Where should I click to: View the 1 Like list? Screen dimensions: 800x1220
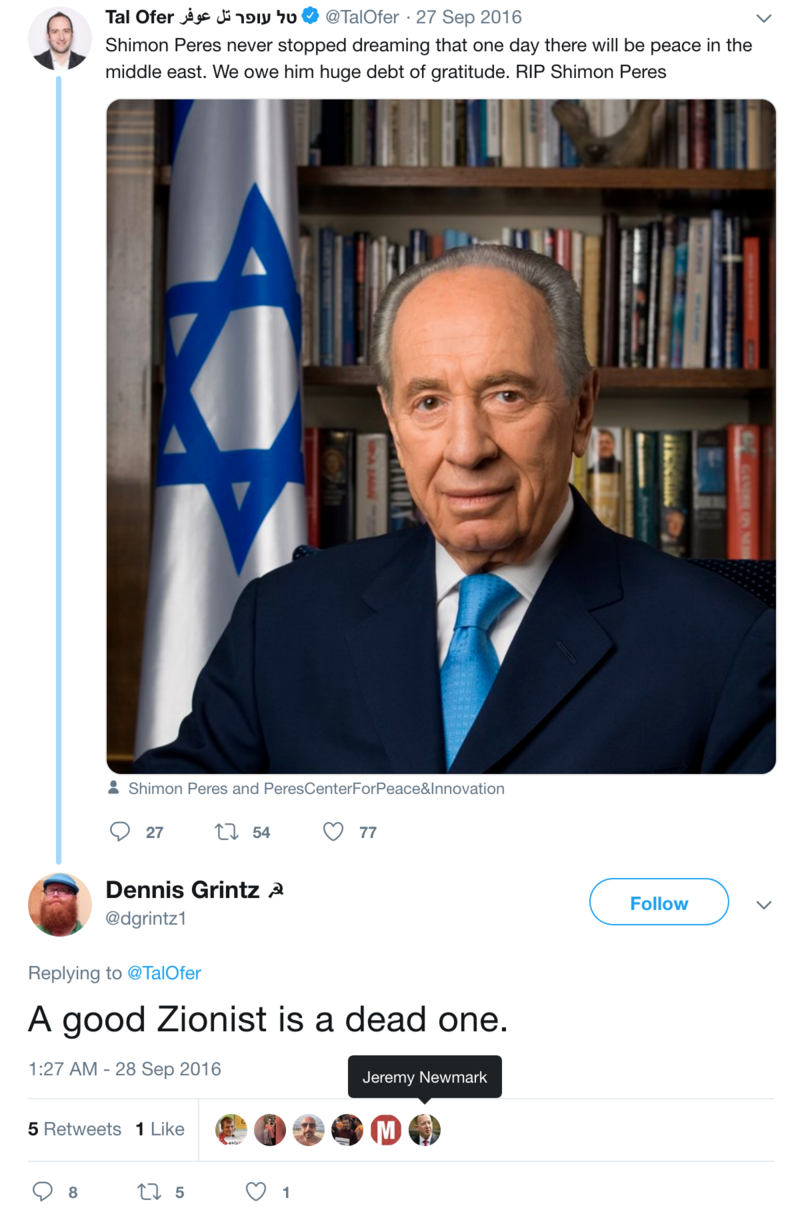click(x=160, y=1129)
